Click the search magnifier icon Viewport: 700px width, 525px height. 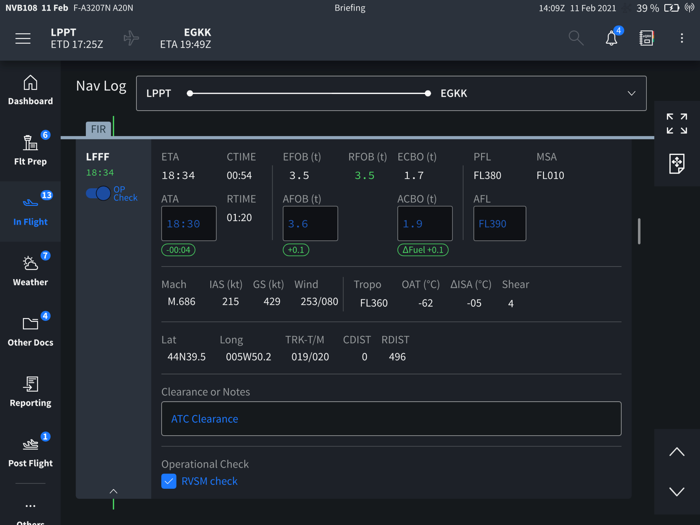576,38
